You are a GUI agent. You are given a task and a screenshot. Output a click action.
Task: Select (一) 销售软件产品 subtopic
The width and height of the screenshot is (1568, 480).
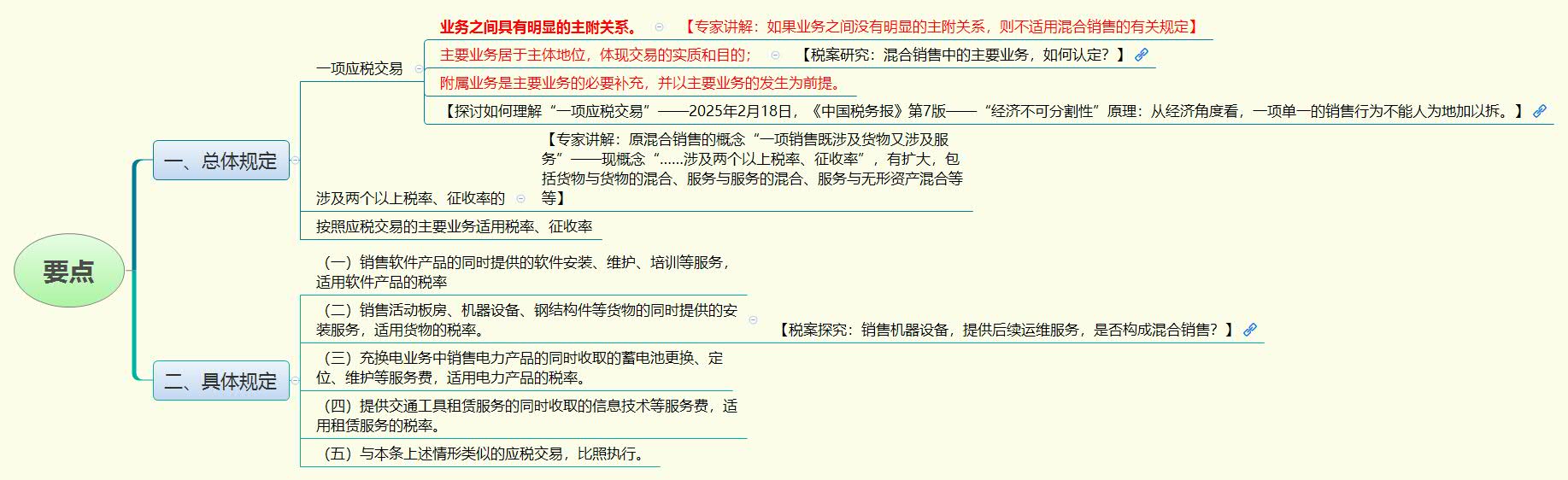(x=523, y=272)
